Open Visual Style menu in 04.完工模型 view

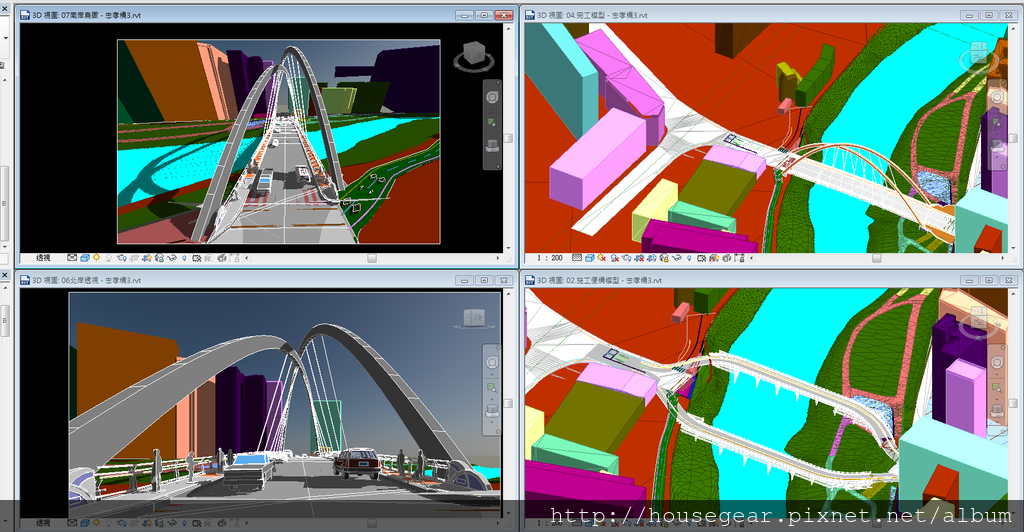[590, 258]
